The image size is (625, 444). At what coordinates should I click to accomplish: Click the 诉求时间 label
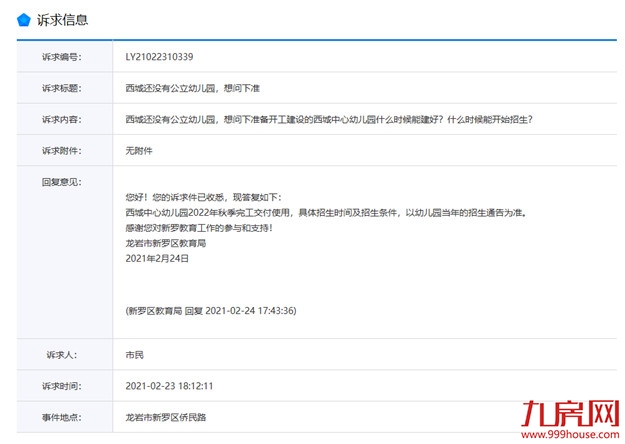(62, 386)
